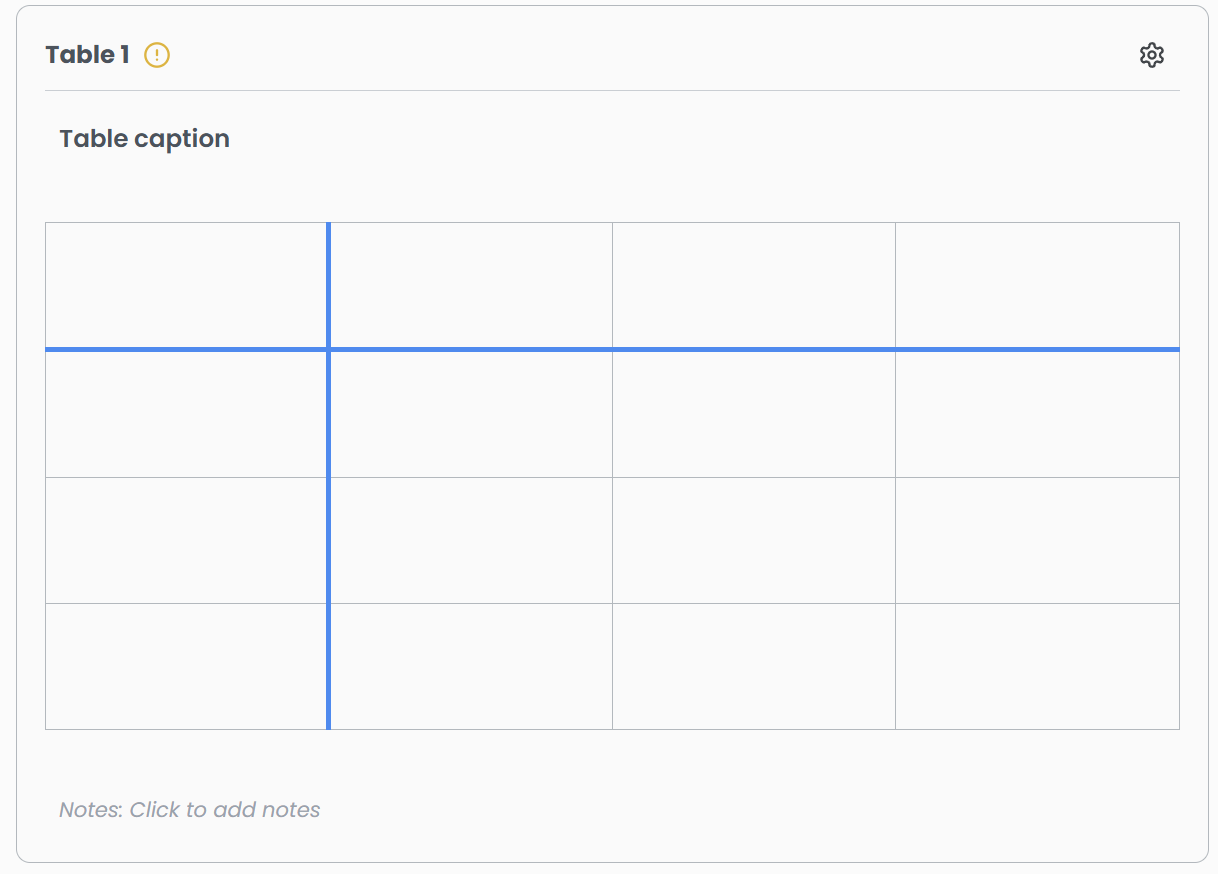Click the second row, third column cell
Screen dimensions: 1218x874
click(754, 414)
